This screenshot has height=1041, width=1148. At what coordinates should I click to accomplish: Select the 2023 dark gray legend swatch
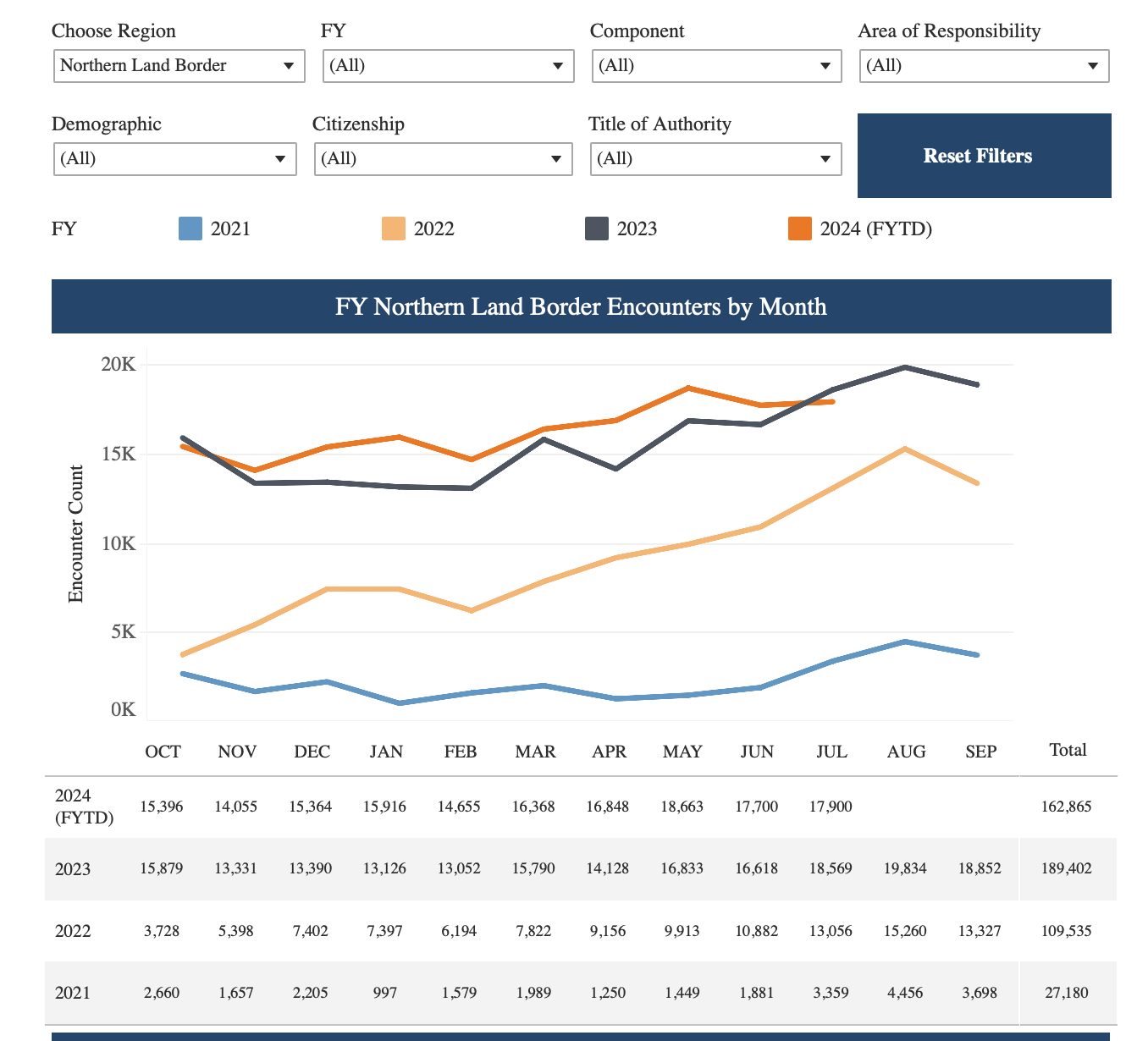[597, 229]
